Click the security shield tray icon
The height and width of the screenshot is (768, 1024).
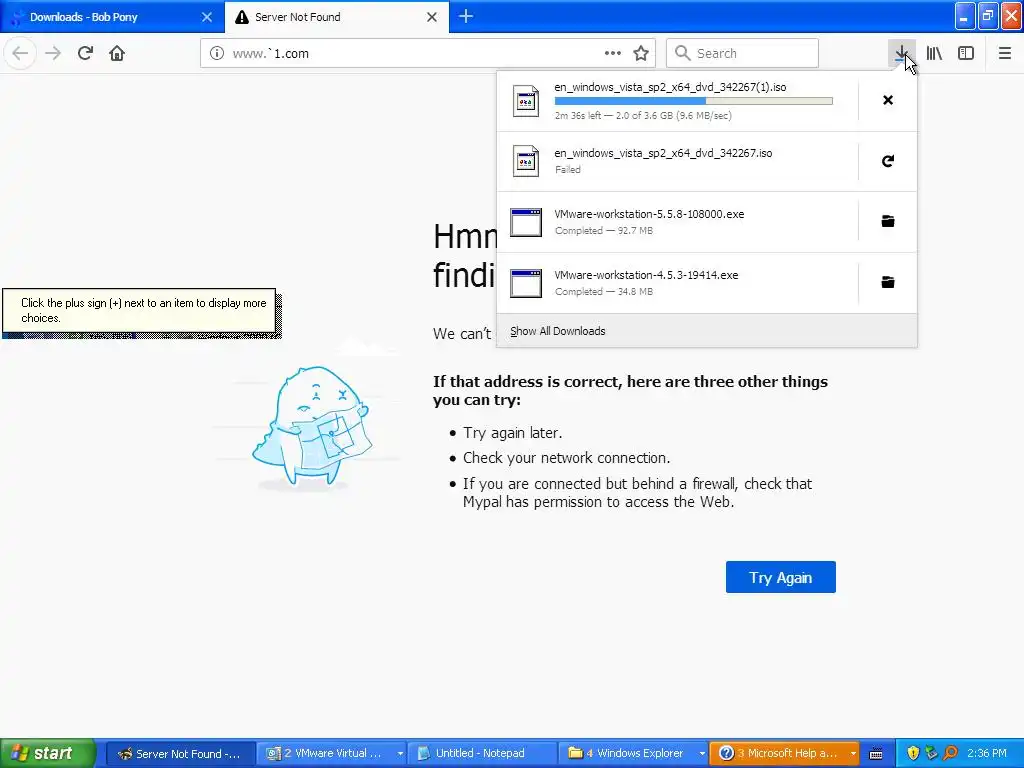912,753
